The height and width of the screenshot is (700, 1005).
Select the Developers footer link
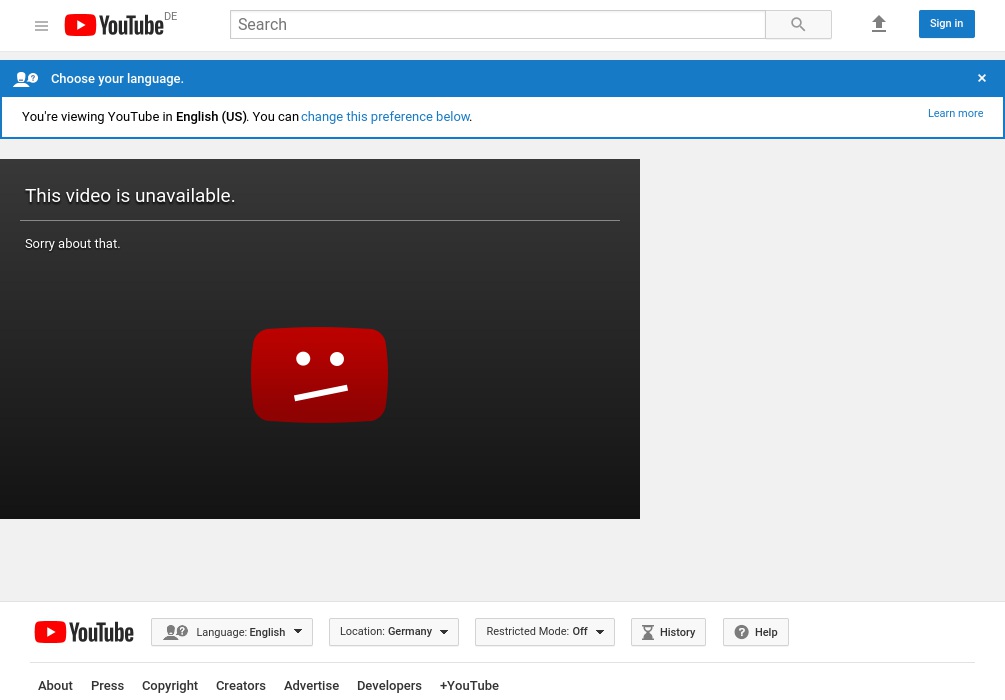(389, 686)
